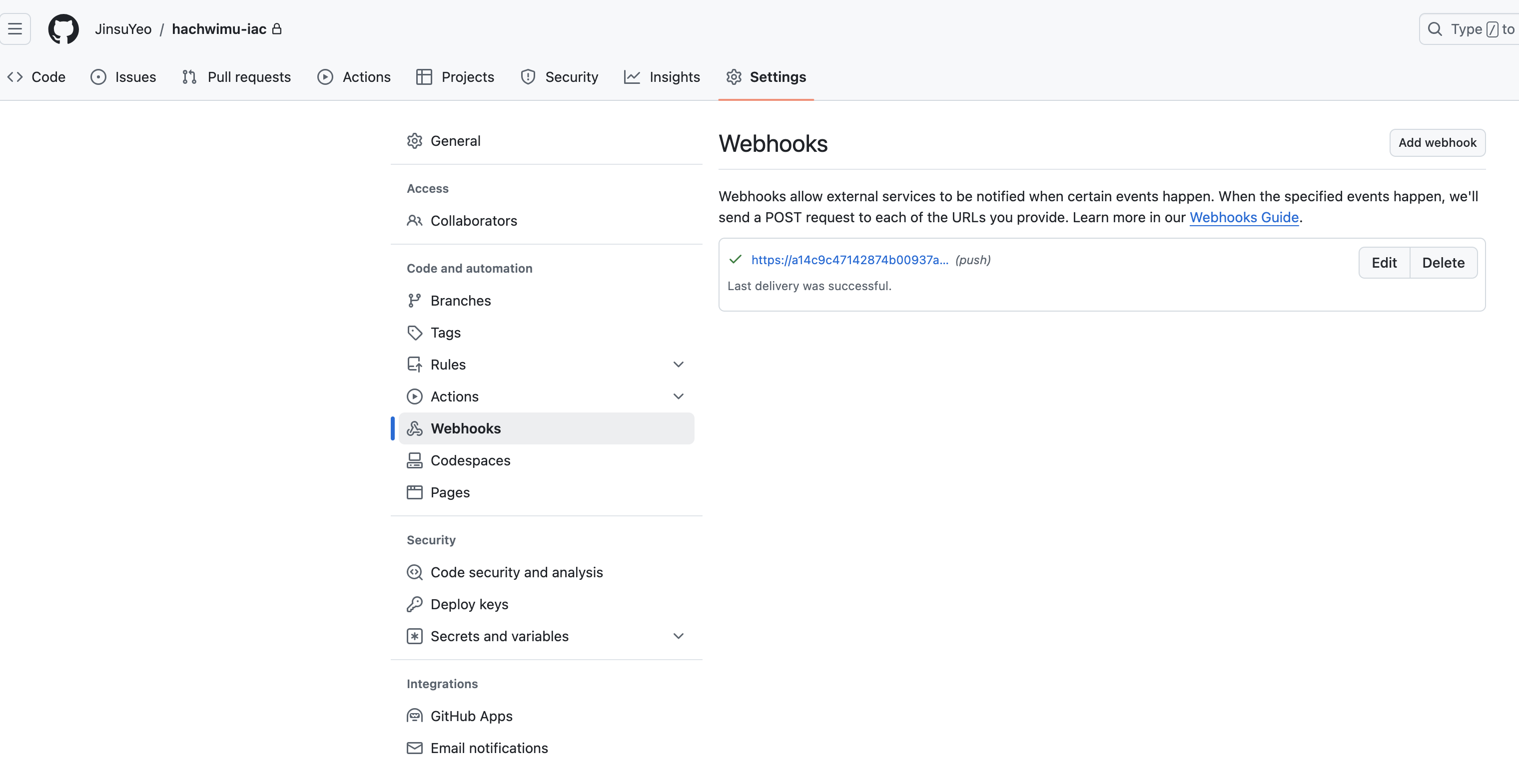Select Webhooks in the sidebar
Image resolution: width=1519 pixels, height=784 pixels.
click(x=546, y=428)
